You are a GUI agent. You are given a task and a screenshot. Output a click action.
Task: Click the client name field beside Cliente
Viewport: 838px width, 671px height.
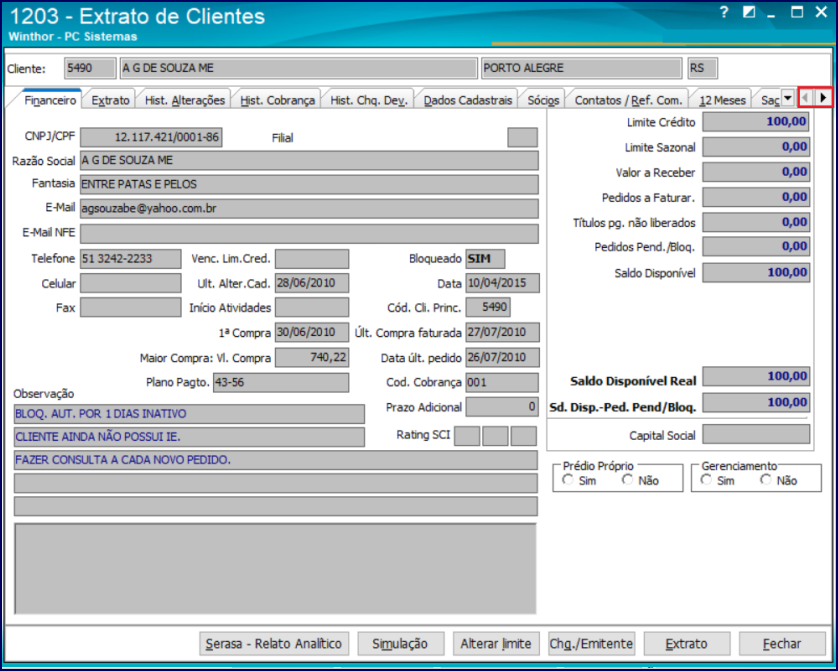tap(298, 68)
